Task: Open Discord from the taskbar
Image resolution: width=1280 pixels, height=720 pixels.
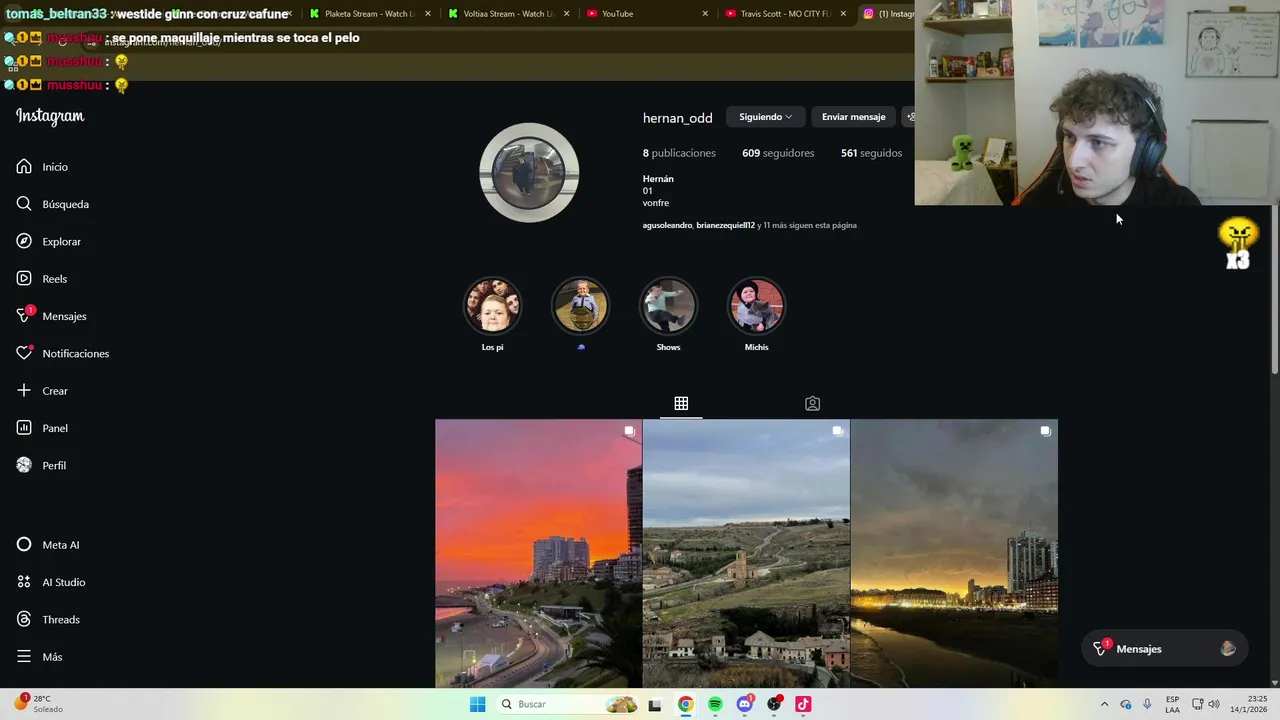Action: click(744, 704)
